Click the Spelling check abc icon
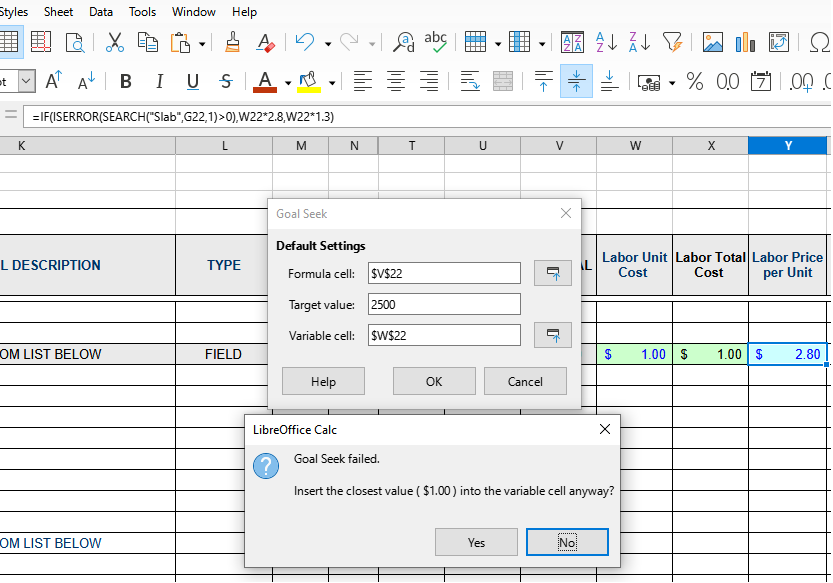 tap(436, 43)
